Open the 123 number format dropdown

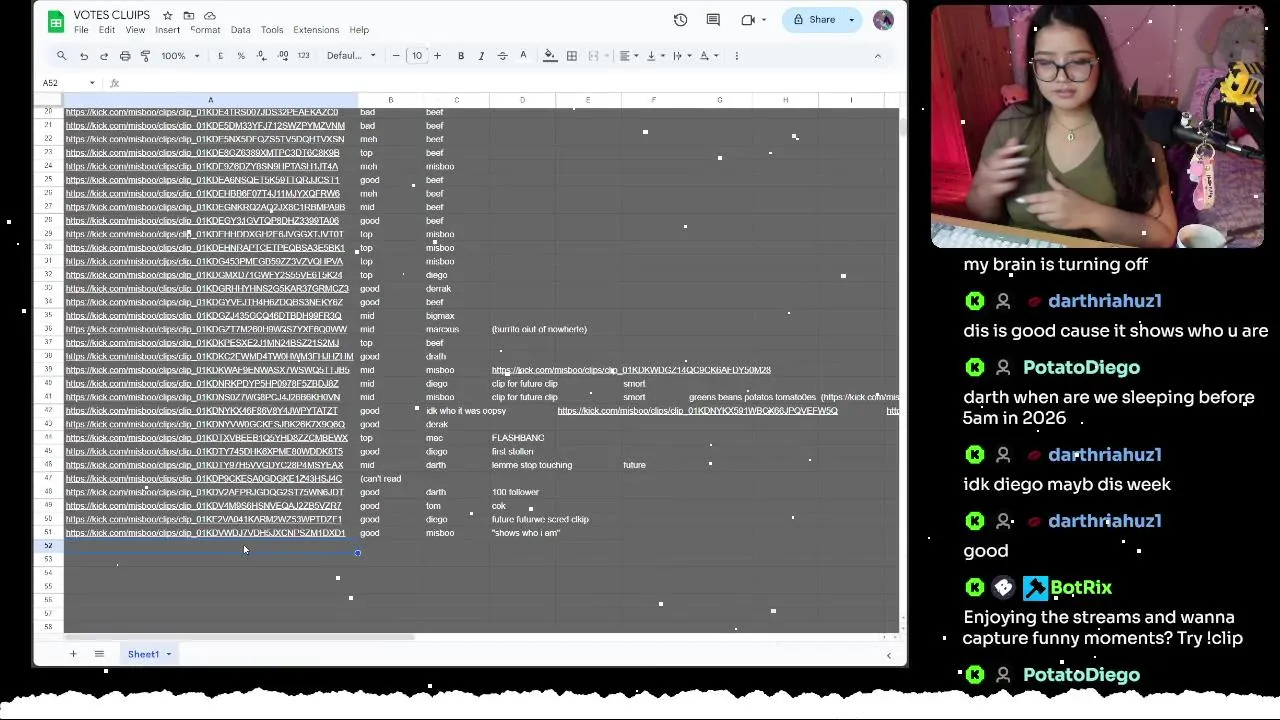point(304,56)
